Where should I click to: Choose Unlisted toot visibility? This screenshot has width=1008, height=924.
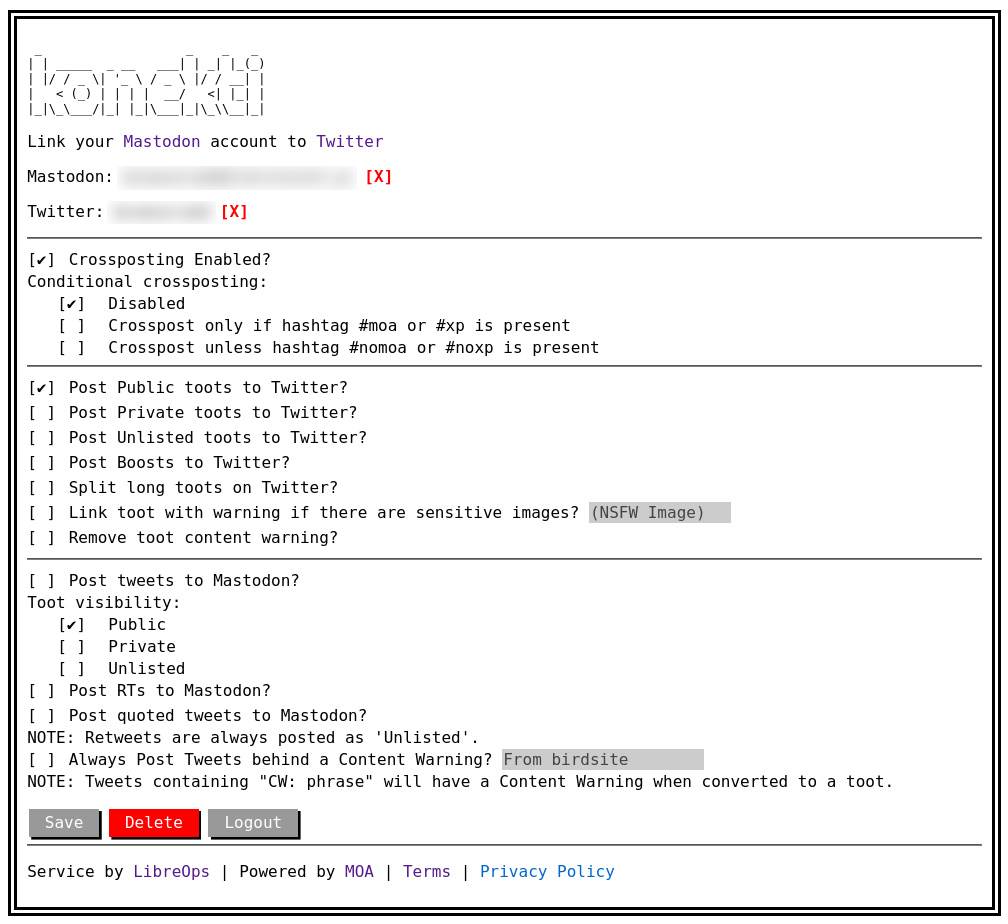coord(72,669)
